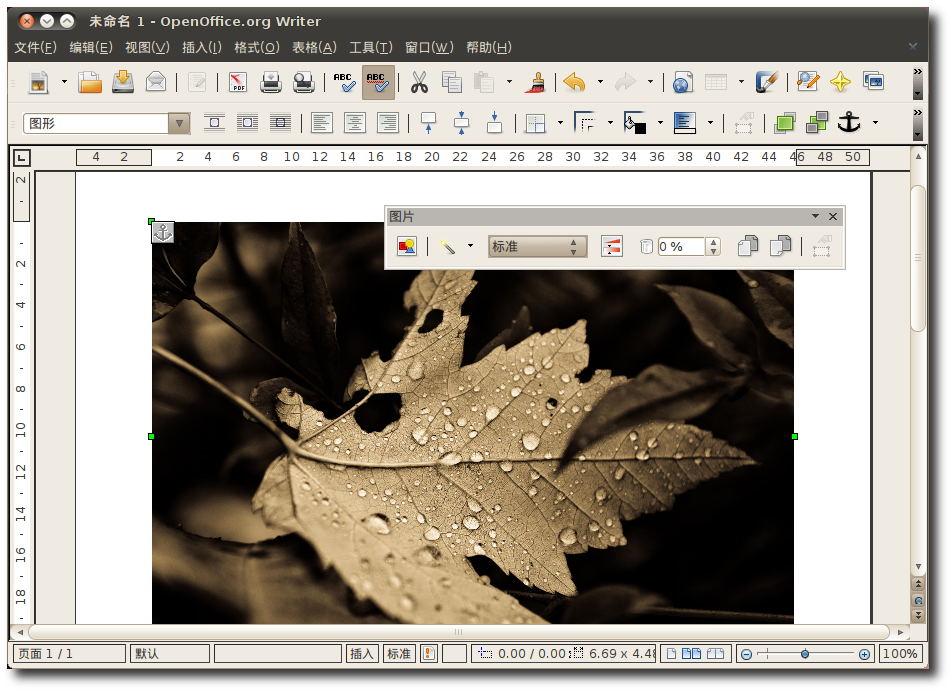
Task: Expand the 标准 graphics mode dropdown
Action: [x=573, y=247]
